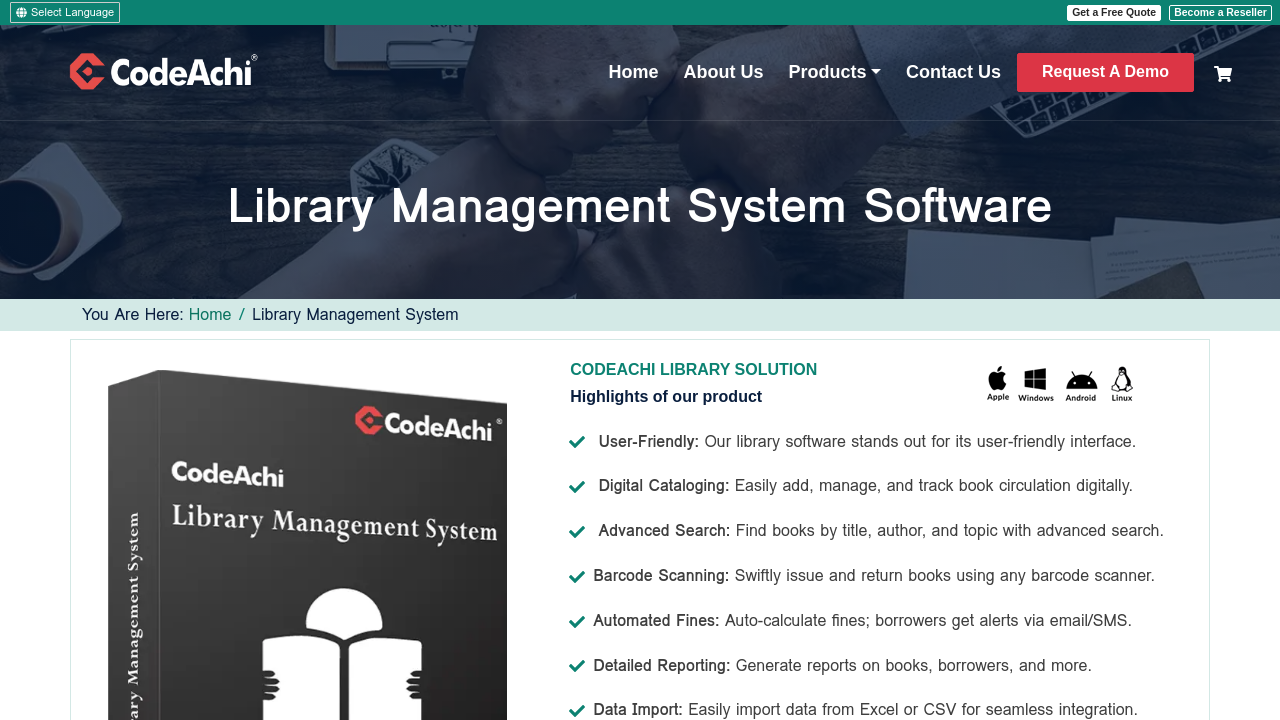Open the About Us page
Screen dimensions: 1280x720
pyautogui.click(x=723, y=72)
